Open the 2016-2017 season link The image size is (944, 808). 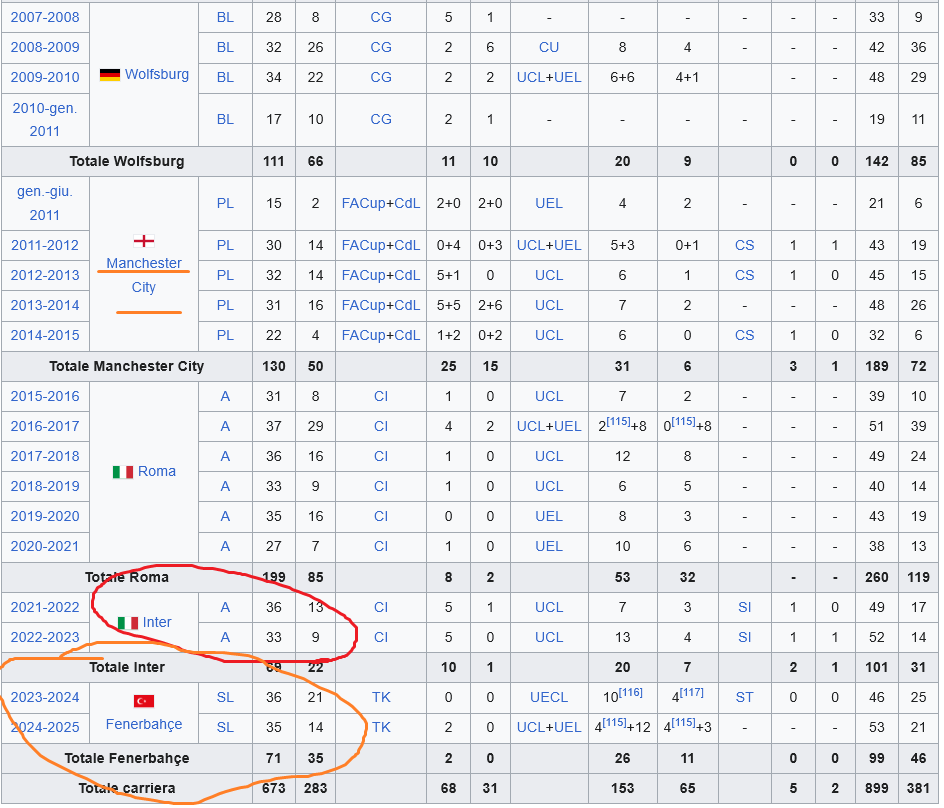click(x=45, y=426)
